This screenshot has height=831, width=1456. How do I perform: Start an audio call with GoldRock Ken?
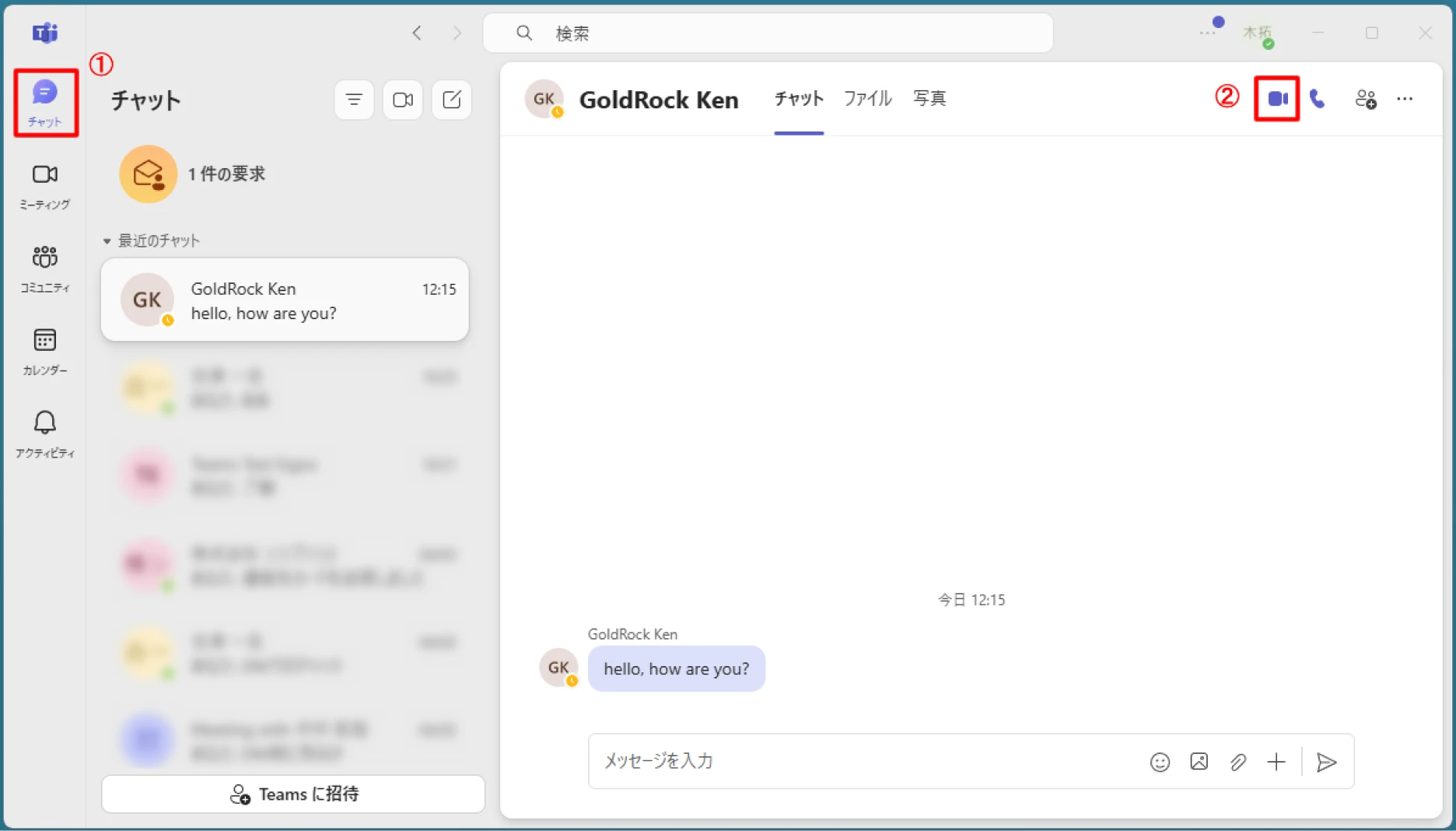point(1318,99)
